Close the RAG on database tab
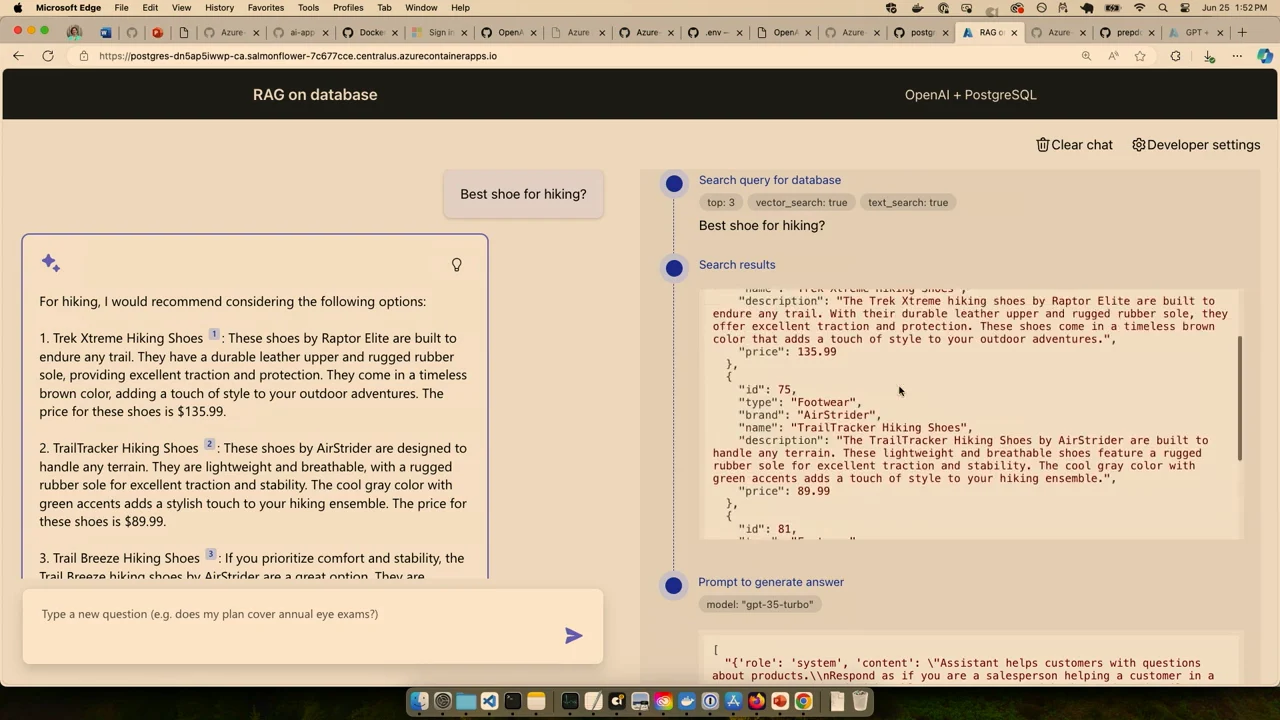The width and height of the screenshot is (1280, 720). coord(1014,32)
